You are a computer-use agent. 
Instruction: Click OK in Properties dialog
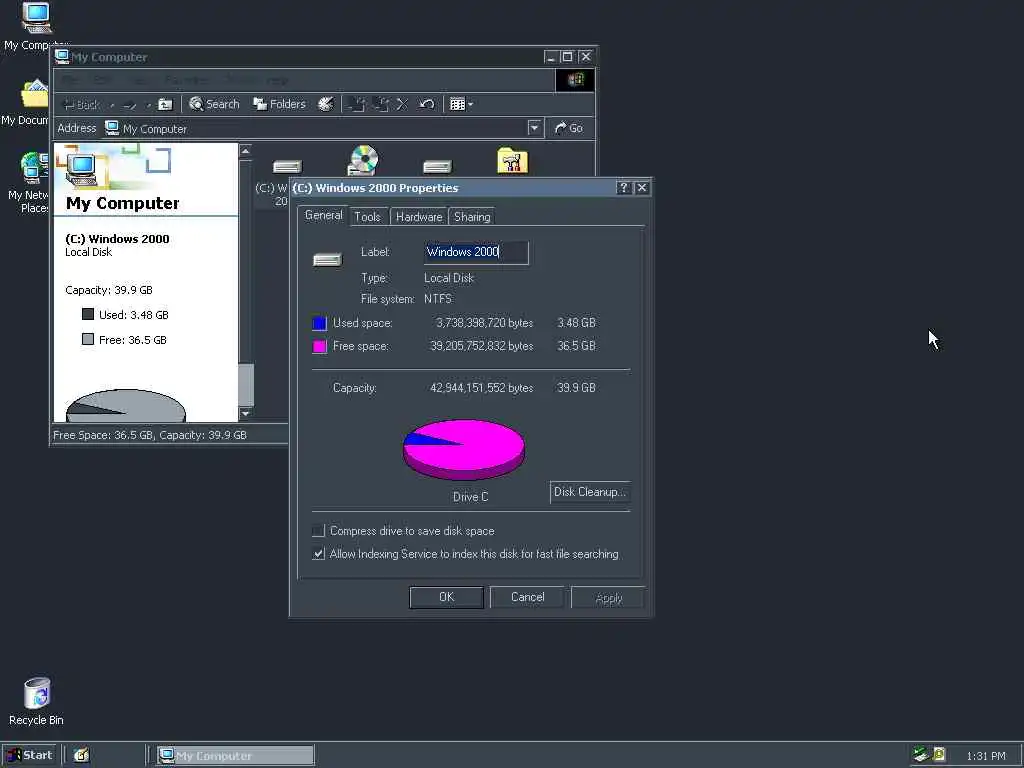447,597
